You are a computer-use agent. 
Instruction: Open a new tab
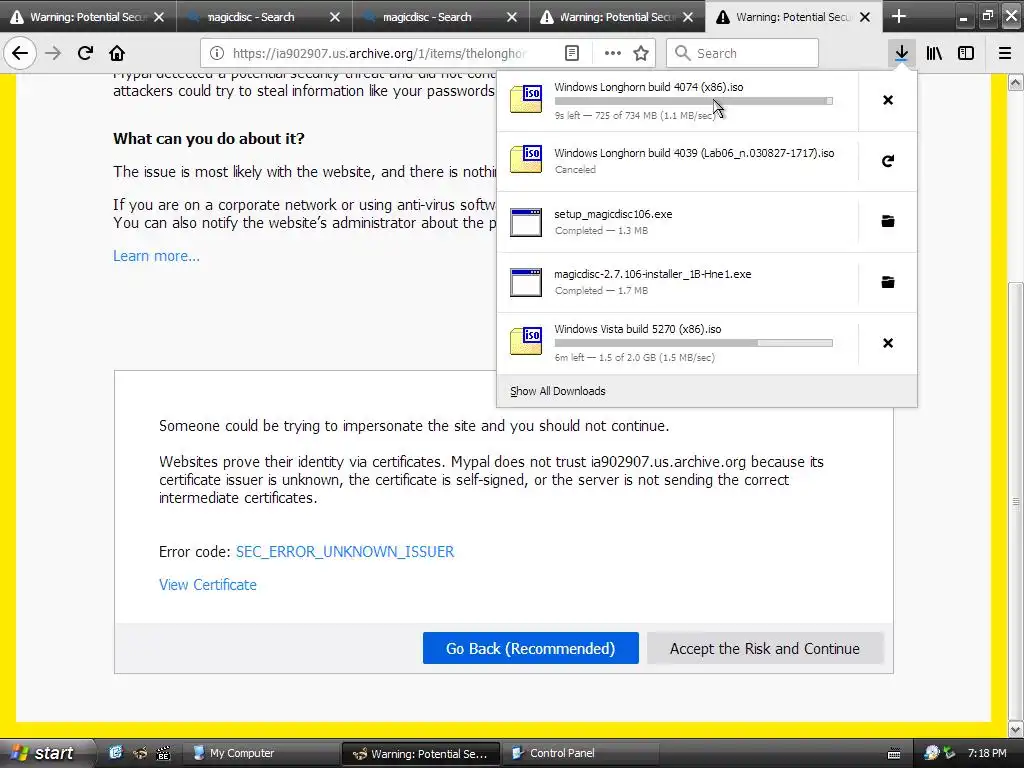point(899,16)
